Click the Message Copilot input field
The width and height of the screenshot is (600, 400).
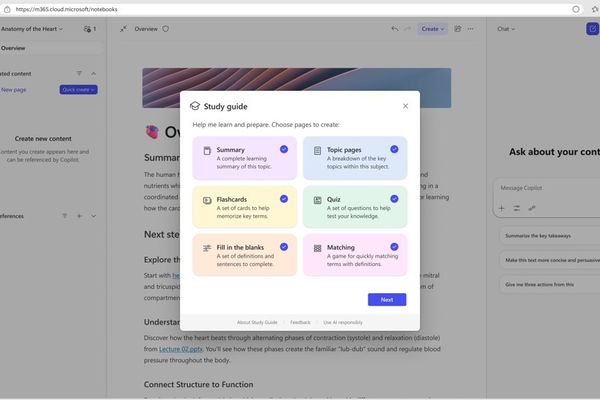pos(549,188)
